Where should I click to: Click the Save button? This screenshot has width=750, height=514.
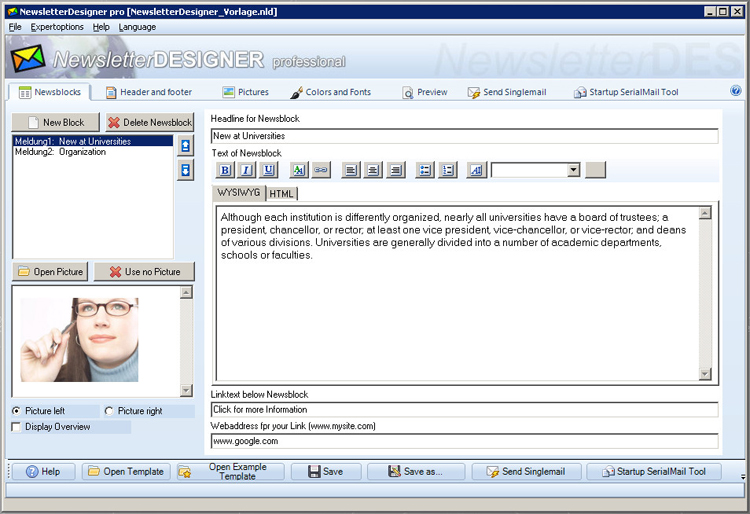[325, 471]
